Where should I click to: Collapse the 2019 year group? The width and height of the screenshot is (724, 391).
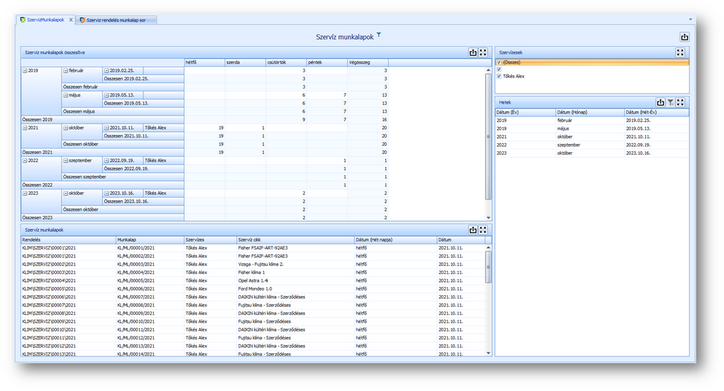tap(25, 71)
